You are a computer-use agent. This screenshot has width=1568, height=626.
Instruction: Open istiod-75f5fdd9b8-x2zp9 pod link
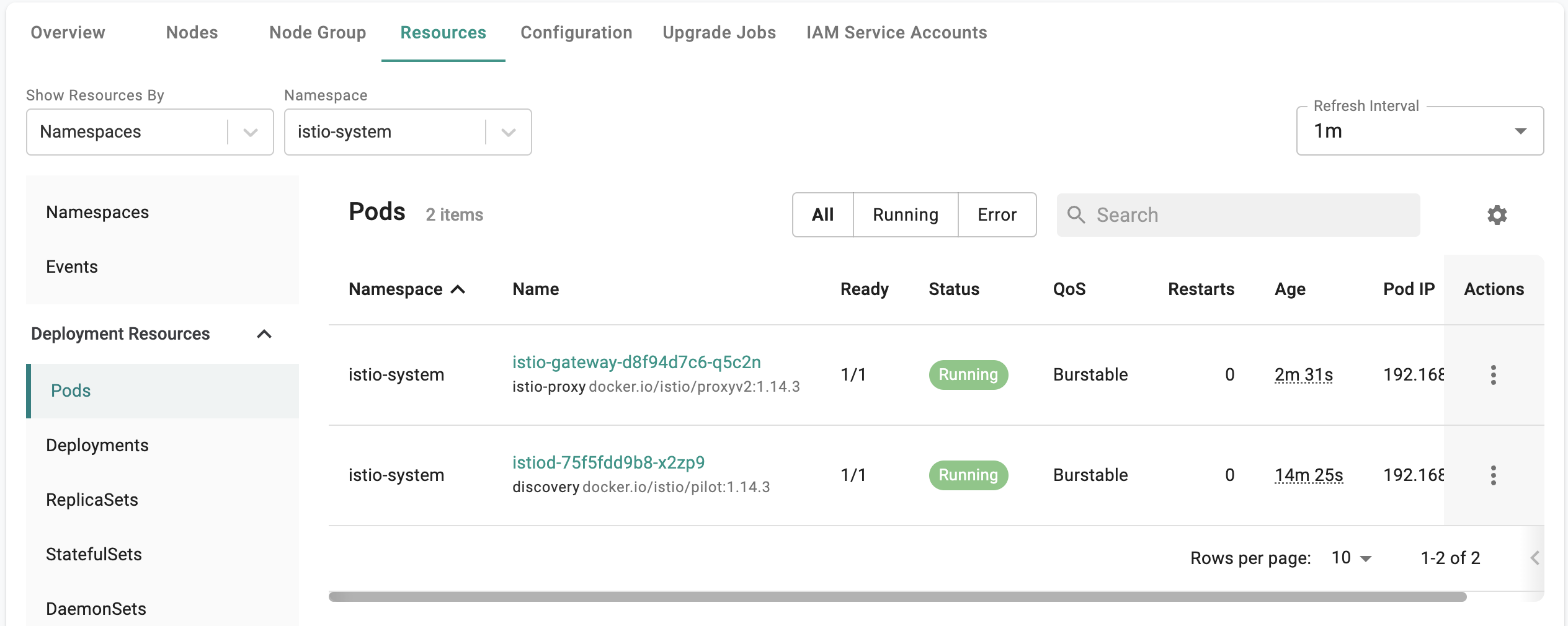tap(608, 462)
